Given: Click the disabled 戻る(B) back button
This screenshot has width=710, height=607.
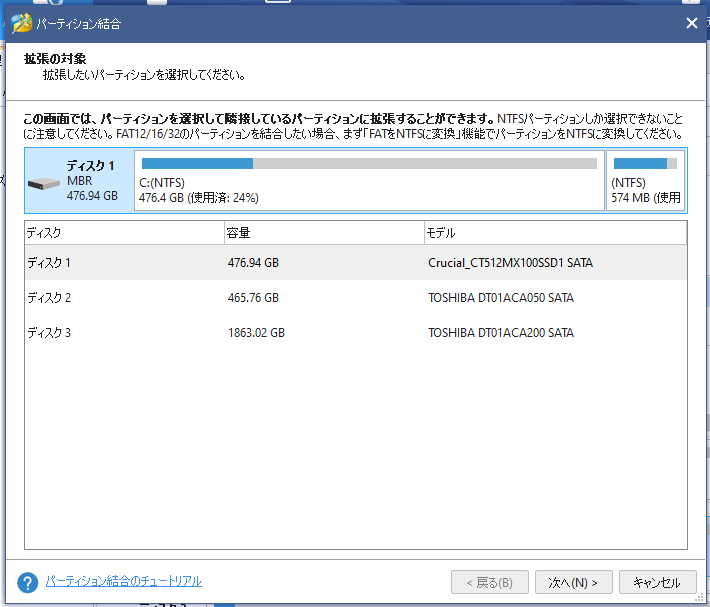Looking at the screenshot, I should 489,582.
